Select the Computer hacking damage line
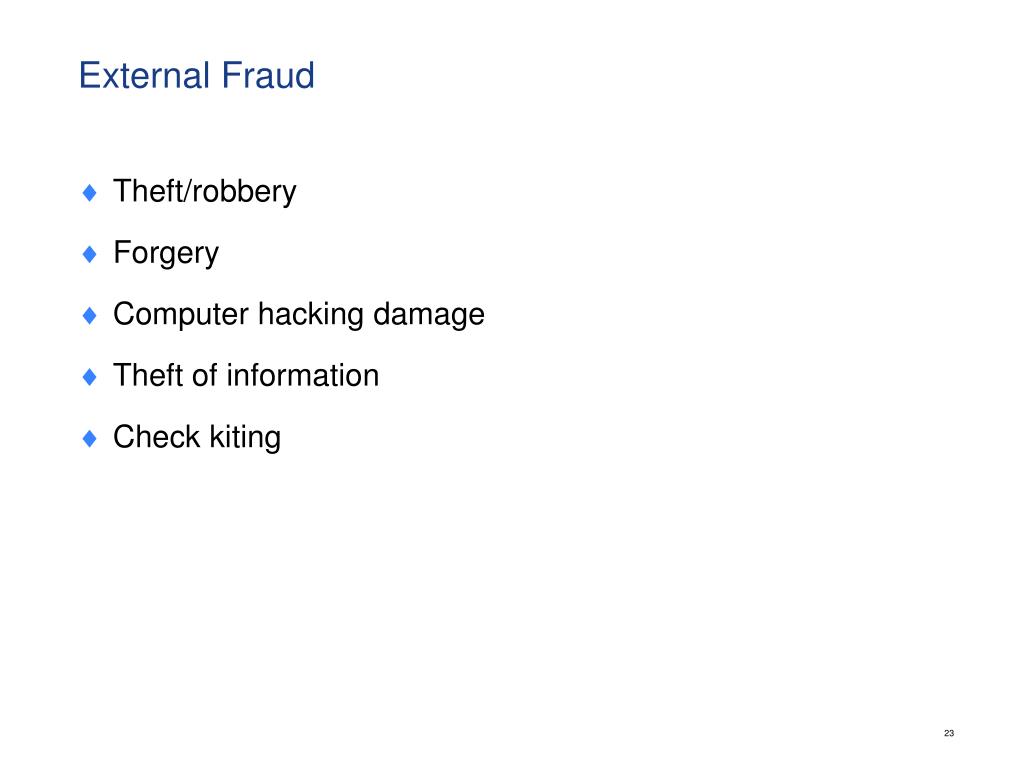The image size is (1024, 768). pyautogui.click(x=298, y=315)
